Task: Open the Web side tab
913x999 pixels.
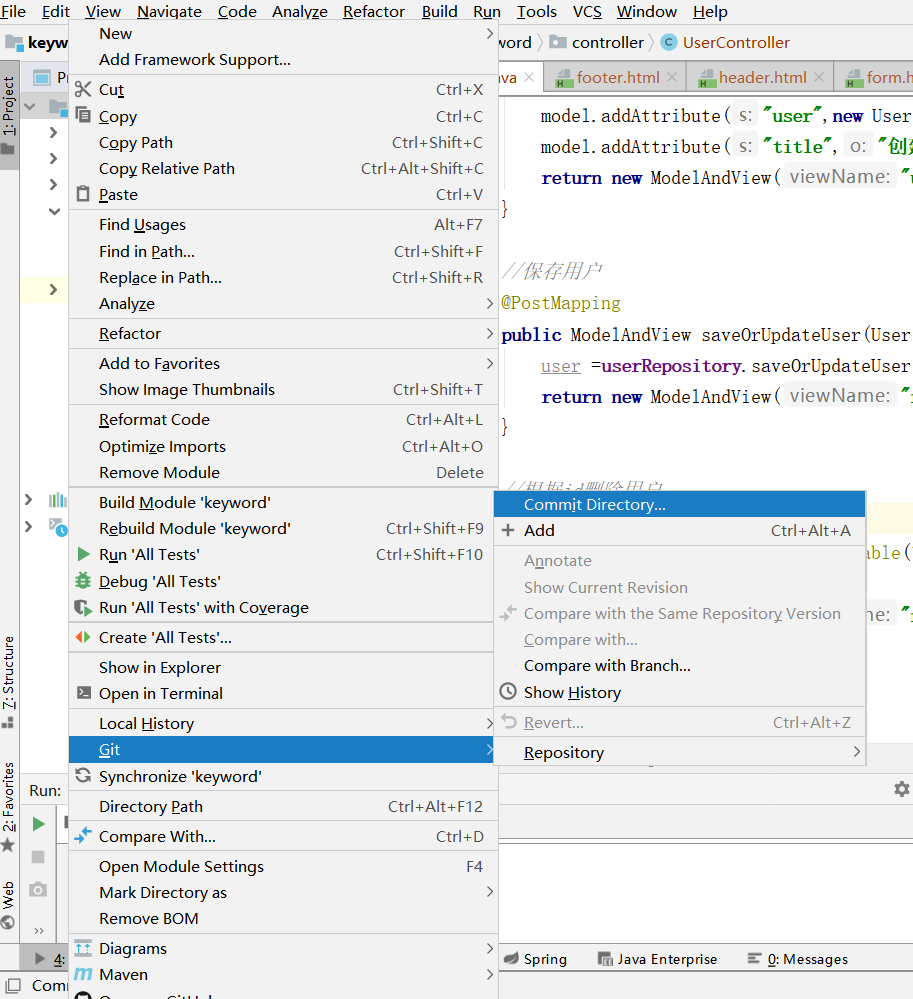Action: click(x=9, y=905)
